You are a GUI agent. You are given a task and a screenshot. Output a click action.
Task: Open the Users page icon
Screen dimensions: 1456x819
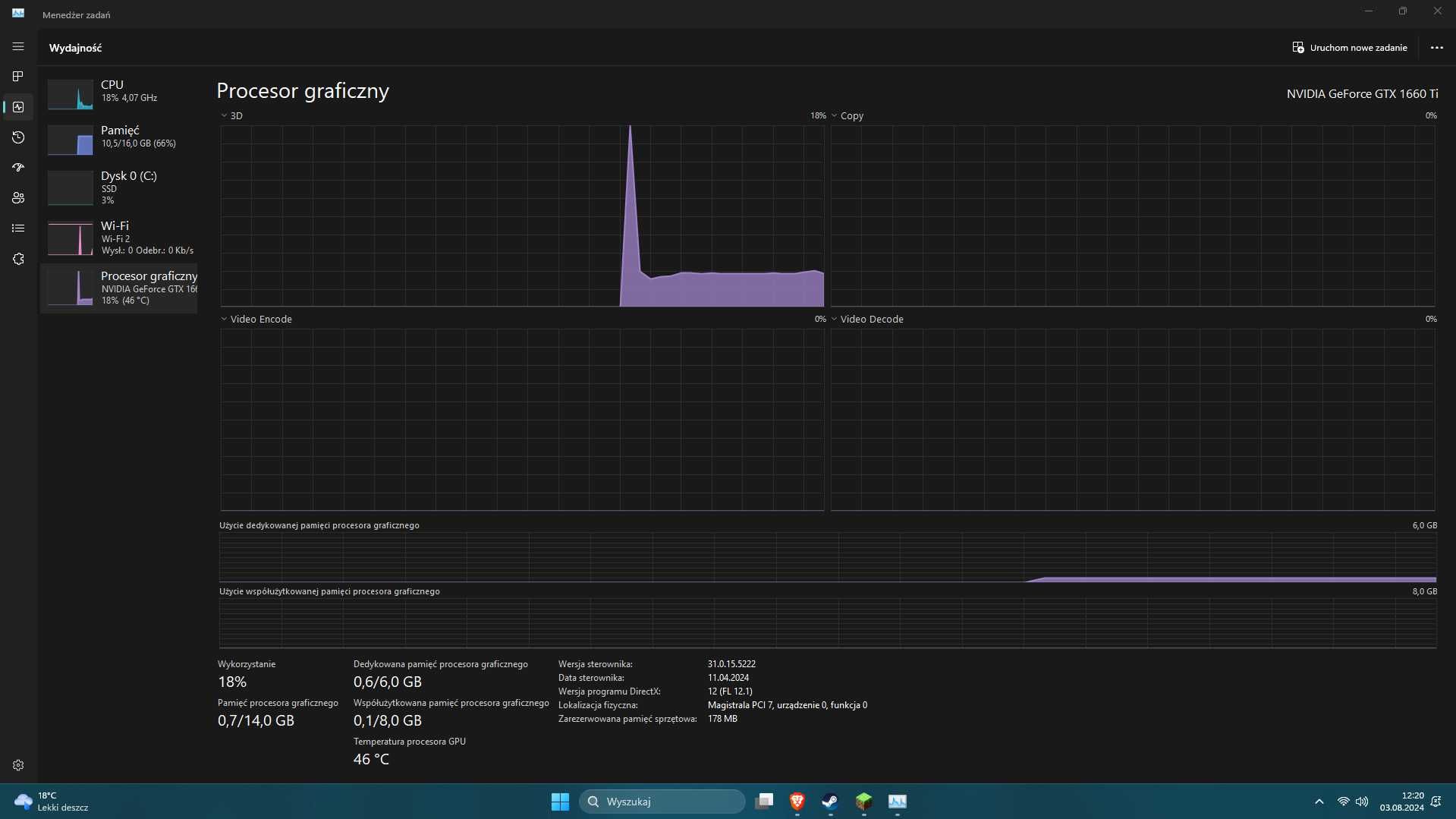[18, 198]
